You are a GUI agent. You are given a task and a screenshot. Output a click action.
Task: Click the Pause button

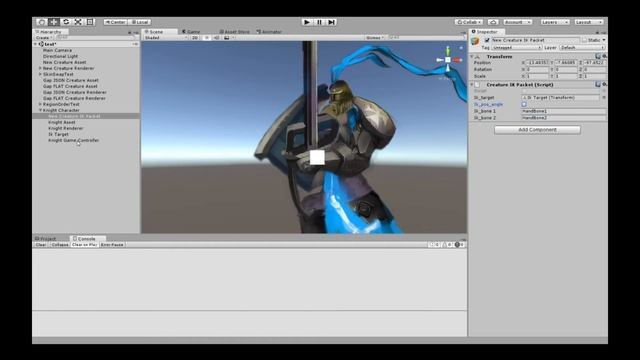319,22
